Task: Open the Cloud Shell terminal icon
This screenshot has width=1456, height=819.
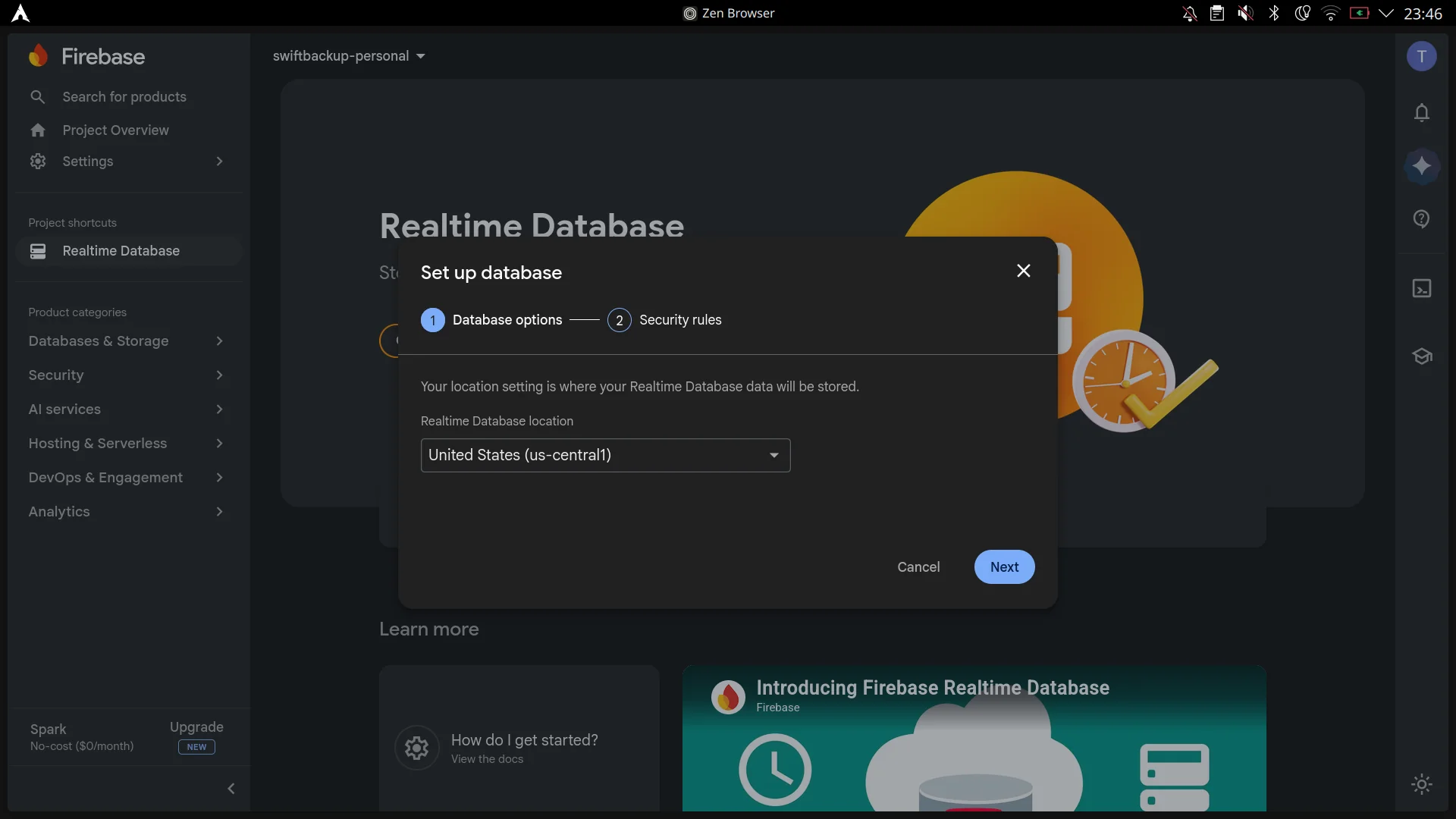Action: click(x=1422, y=288)
